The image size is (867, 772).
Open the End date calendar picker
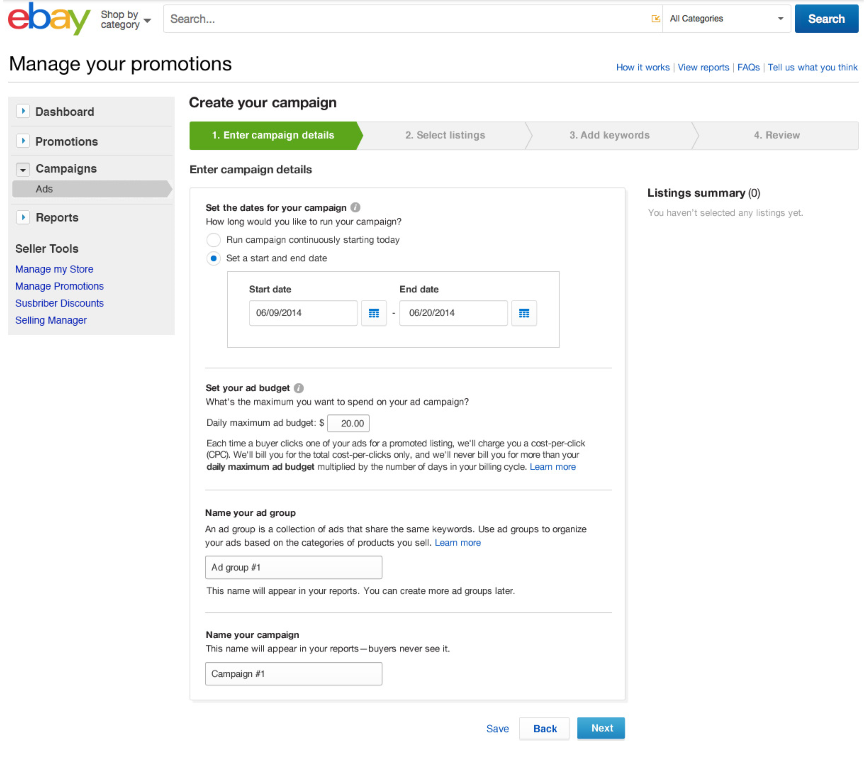pos(524,313)
